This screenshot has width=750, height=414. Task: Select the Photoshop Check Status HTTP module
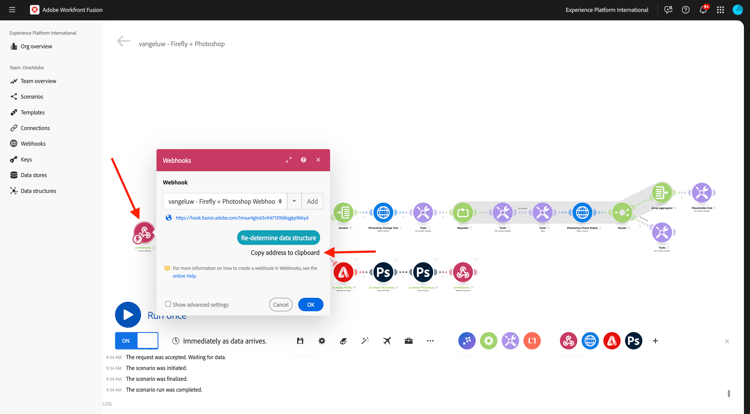[582, 212]
